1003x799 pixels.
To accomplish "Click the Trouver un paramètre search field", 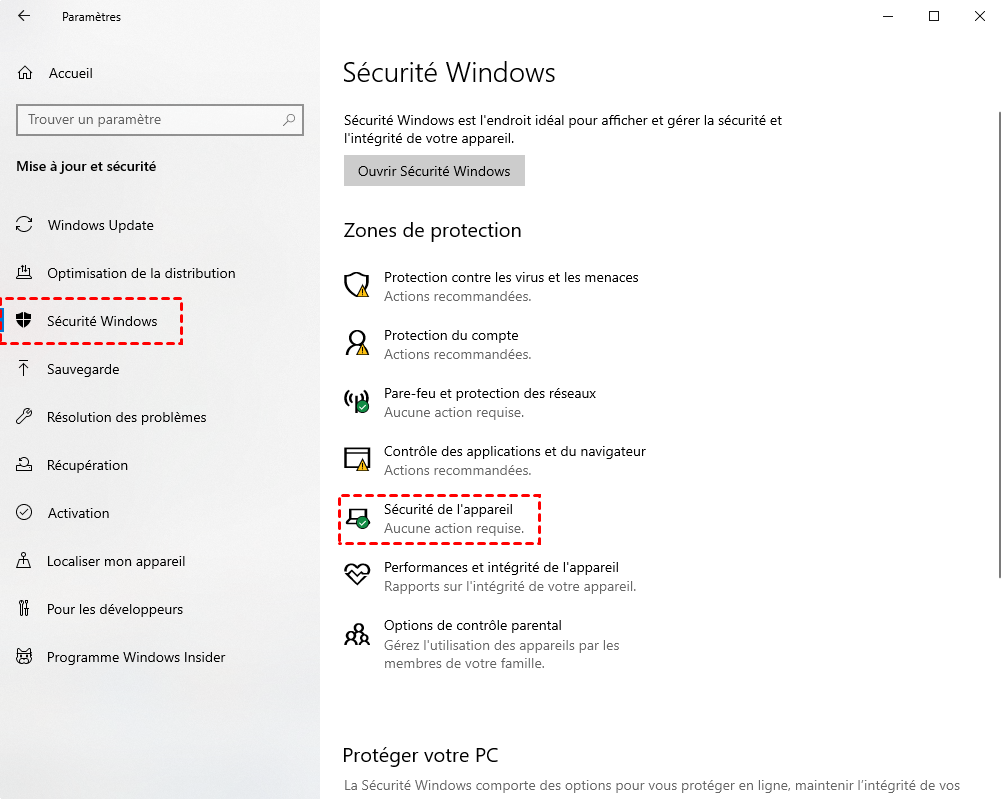I will pyautogui.click(x=150, y=120).
